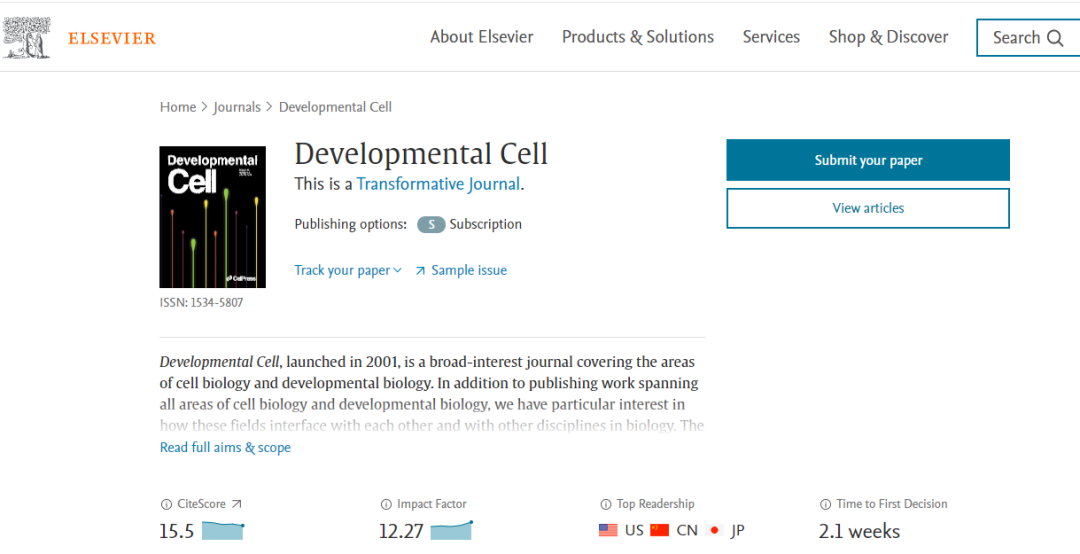This screenshot has width=1080, height=554.
Task: Open the Shop & Discover menu
Action: point(888,37)
